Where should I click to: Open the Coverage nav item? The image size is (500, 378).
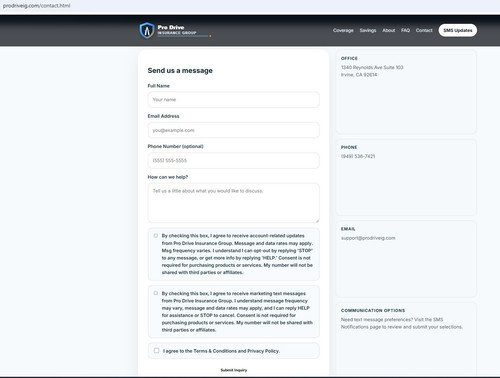343,30
